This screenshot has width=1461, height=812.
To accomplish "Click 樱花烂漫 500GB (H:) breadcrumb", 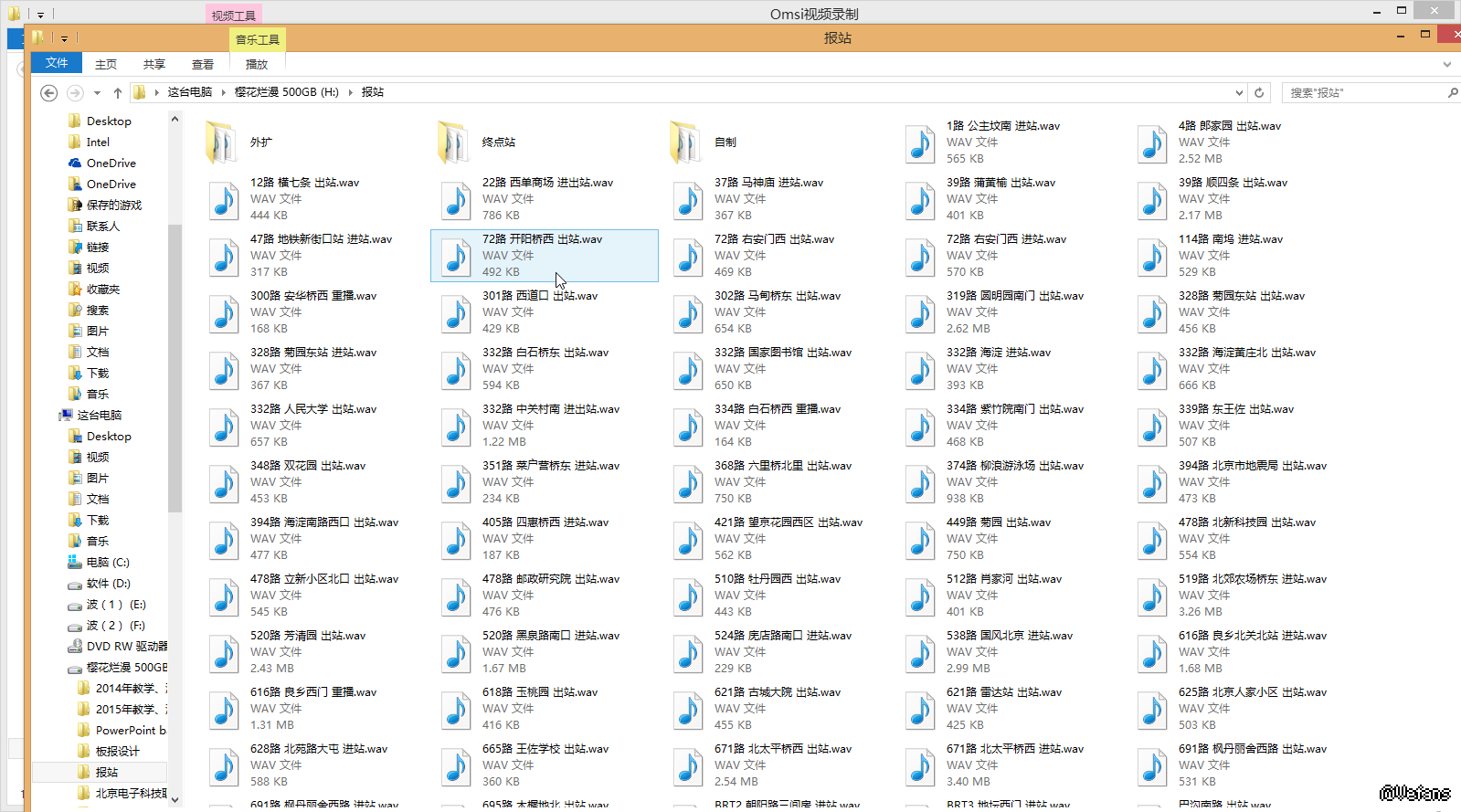I will tap(287, 92).
